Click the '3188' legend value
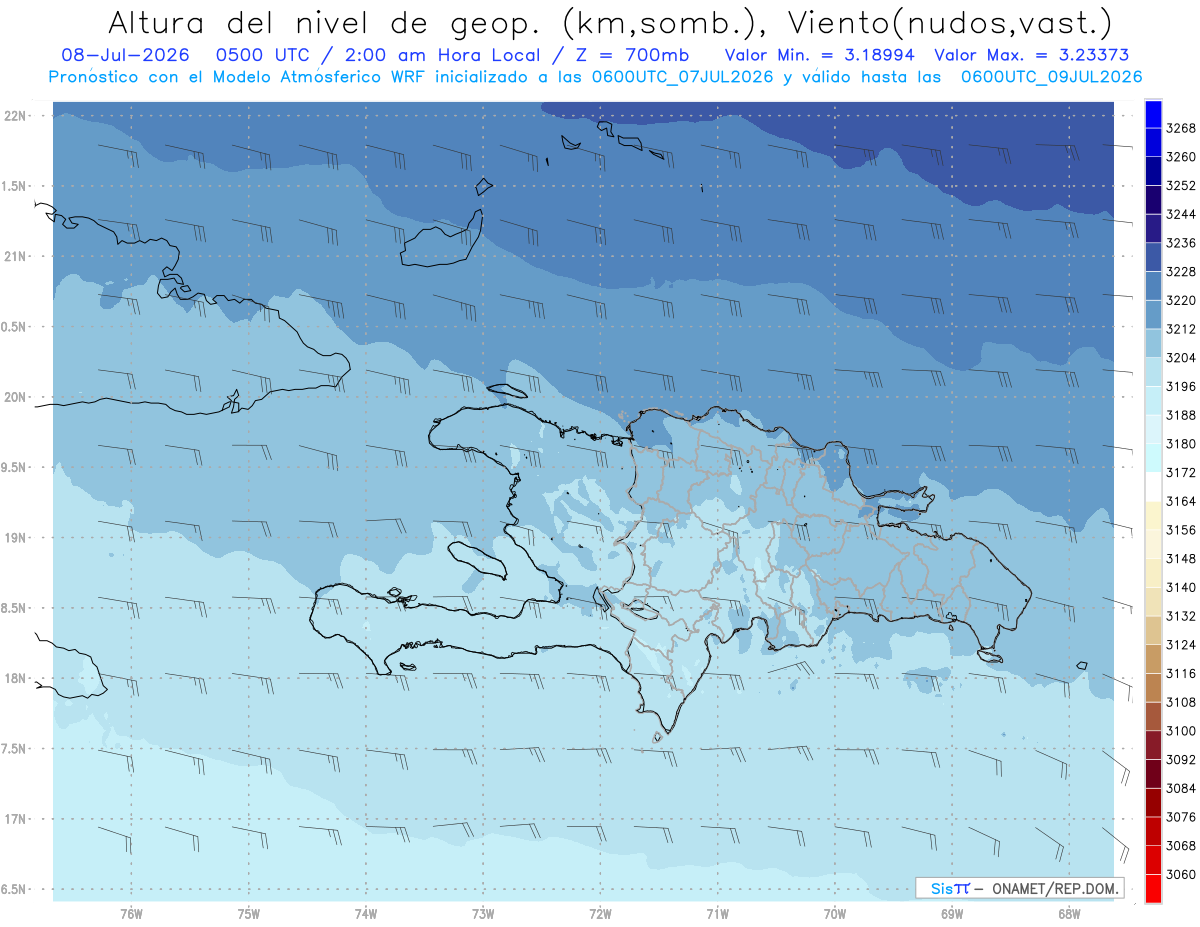This screenshot has height=927, width=1200. coord(1181,415)
